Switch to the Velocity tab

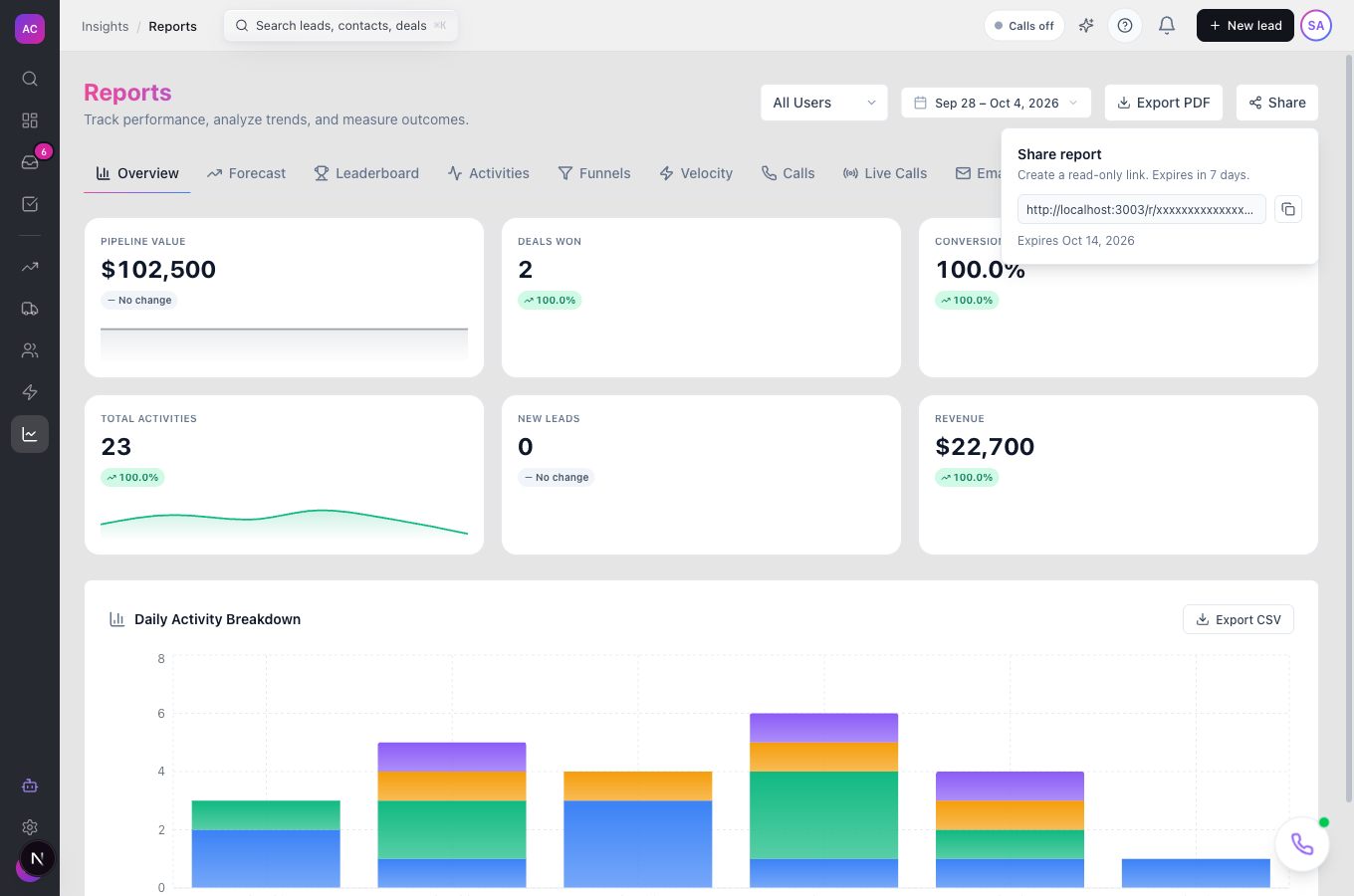tap(696, 173)
